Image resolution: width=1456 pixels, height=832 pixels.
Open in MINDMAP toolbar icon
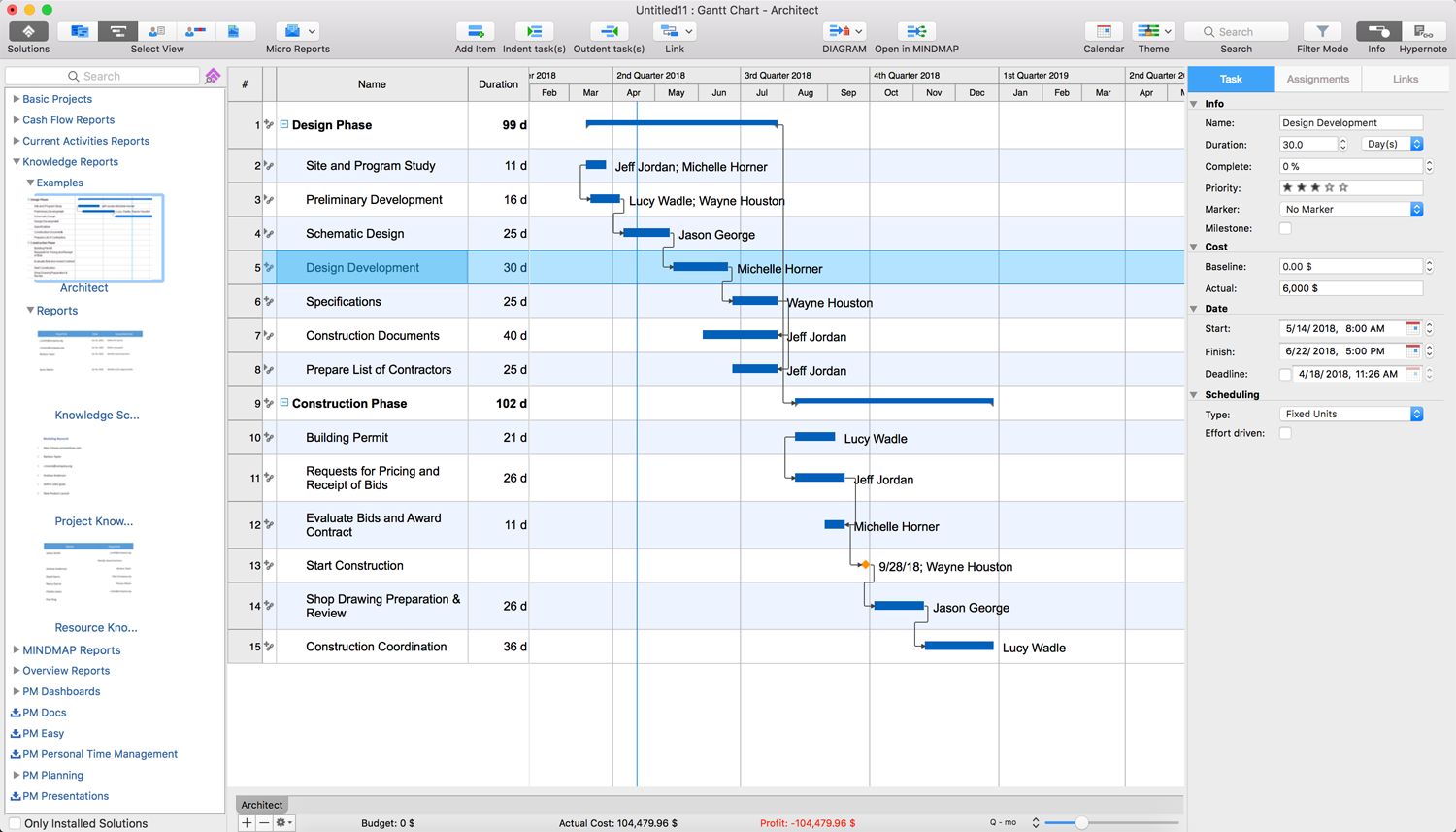point(915,32)
